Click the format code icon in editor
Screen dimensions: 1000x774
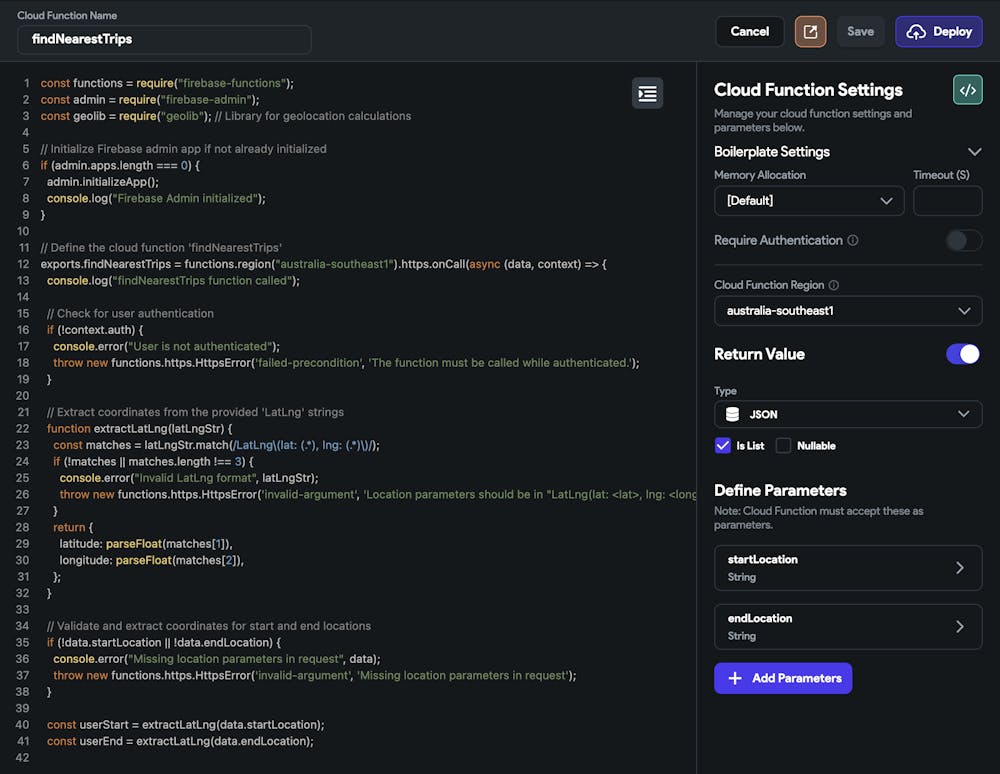pyautogui.click(x=647, y=93)
